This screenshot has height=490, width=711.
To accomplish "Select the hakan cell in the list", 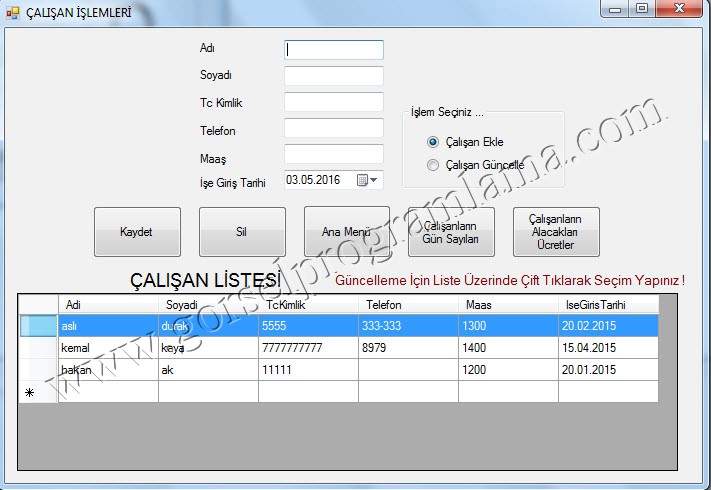I will coord(108,369).
